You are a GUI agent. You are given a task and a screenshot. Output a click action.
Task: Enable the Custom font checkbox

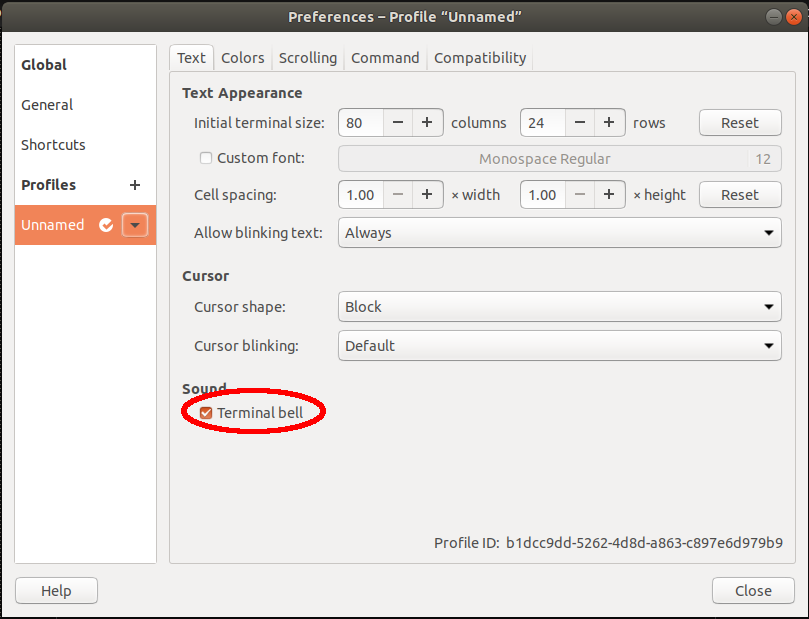[x=206, y=158]
